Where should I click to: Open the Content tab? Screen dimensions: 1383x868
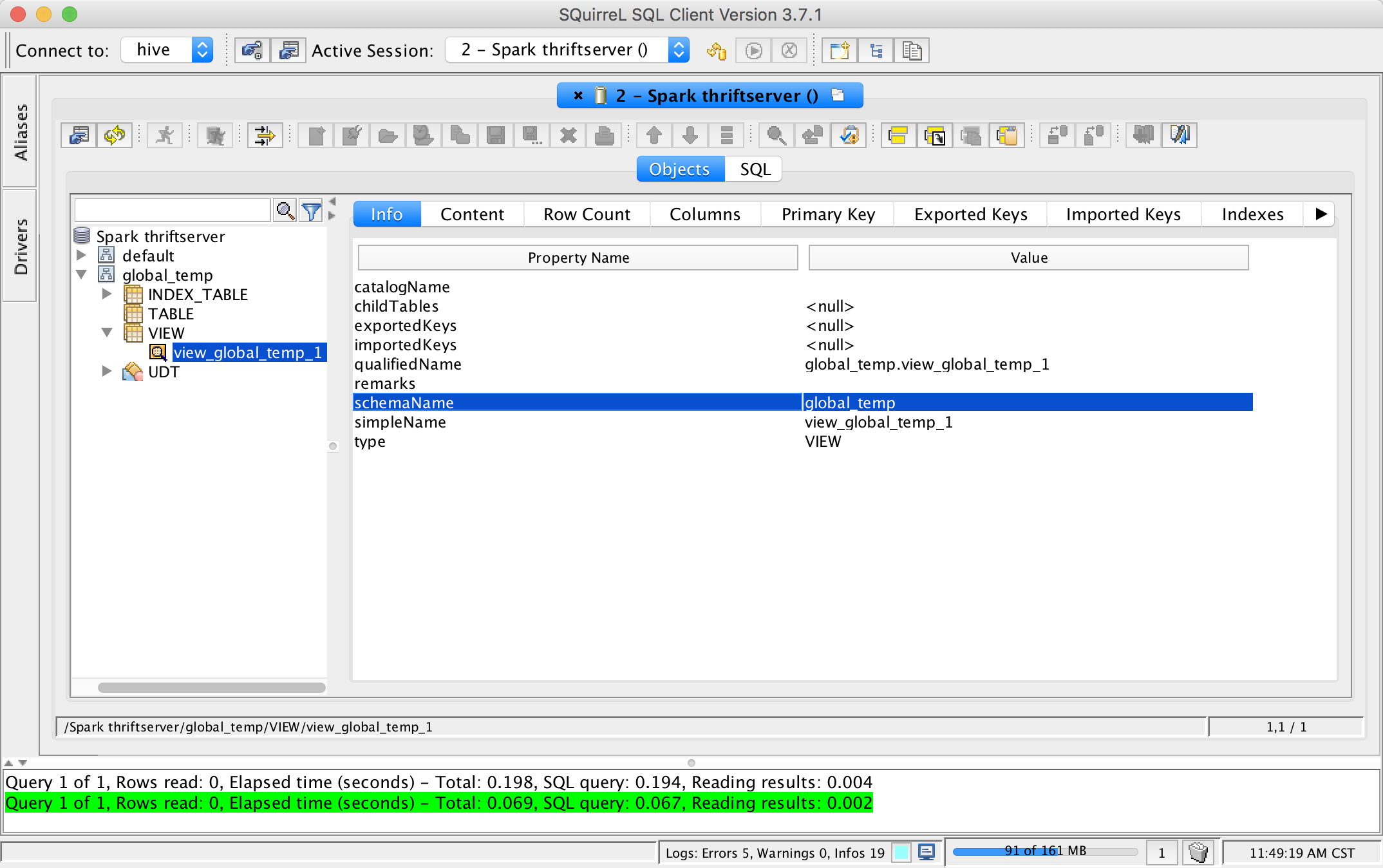pyautogui.click(x=472, y=214)
